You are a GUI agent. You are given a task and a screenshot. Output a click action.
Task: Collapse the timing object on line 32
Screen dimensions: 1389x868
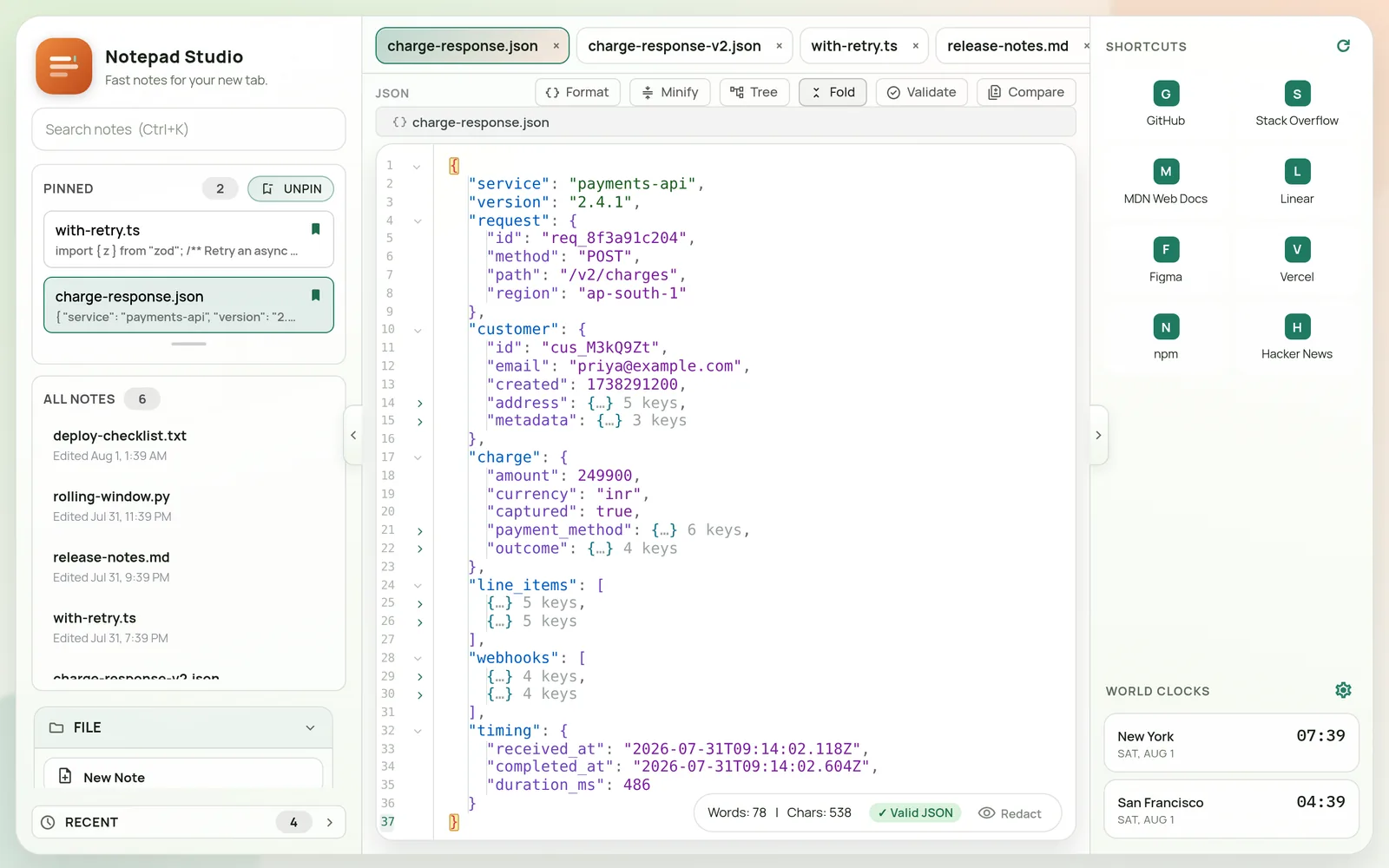tap(418, 732)
